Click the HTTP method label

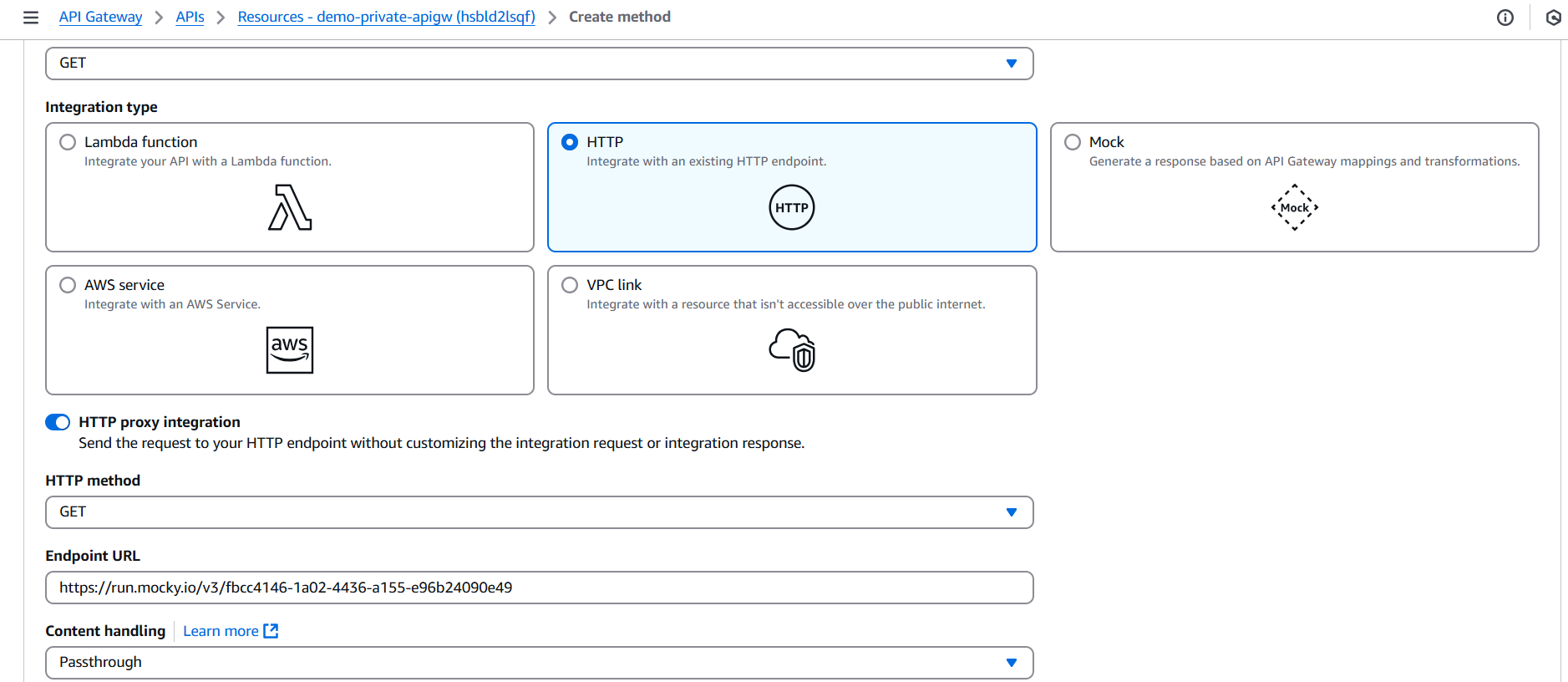coord(93,481)
